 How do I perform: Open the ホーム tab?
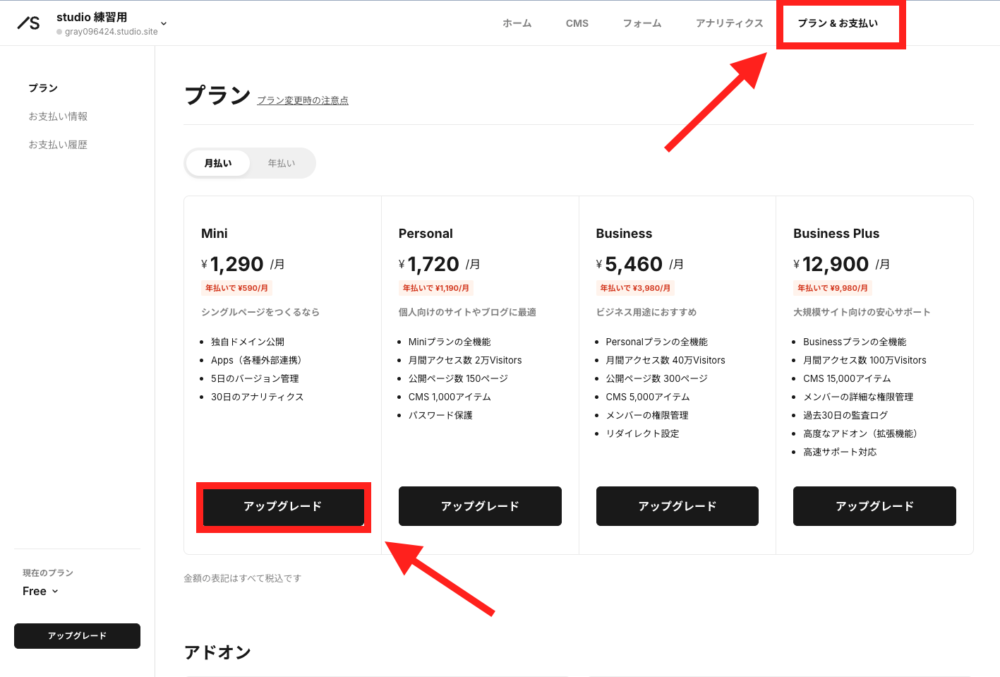pos(517,23)
